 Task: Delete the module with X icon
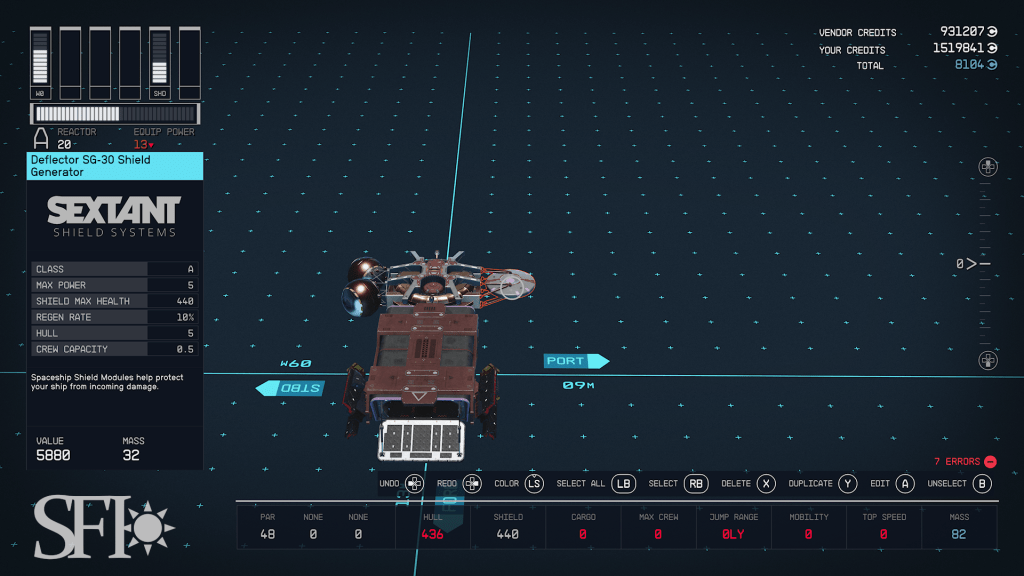coord(766,484)
